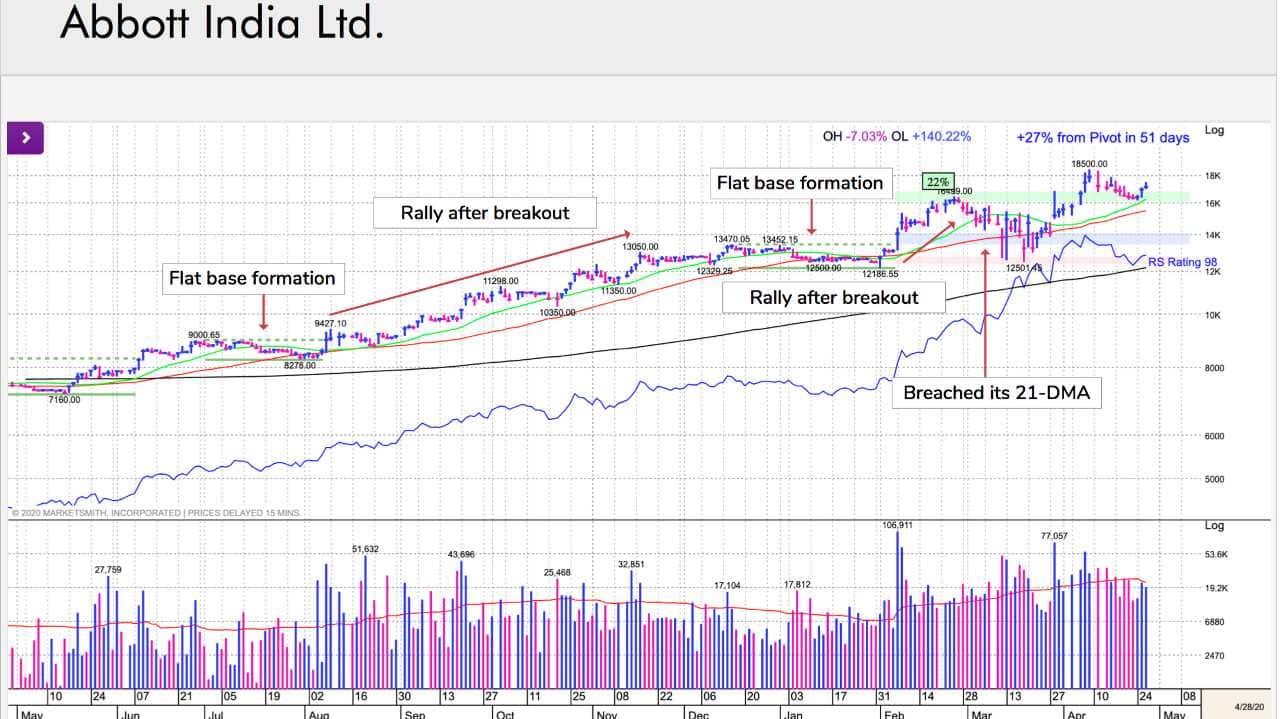Toggle the 'Log' scale label on price chart
This screenshot has width=1280, height=719.
pos(1214,130)
